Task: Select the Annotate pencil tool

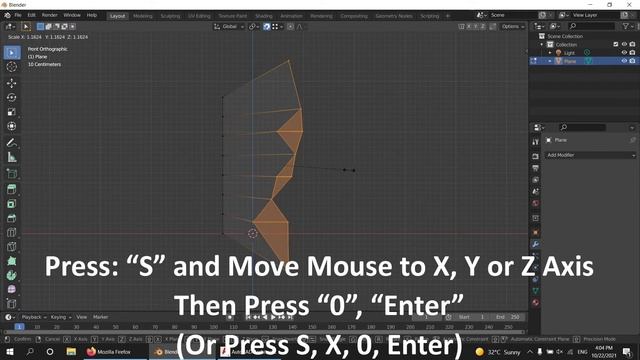Action: 12,142
